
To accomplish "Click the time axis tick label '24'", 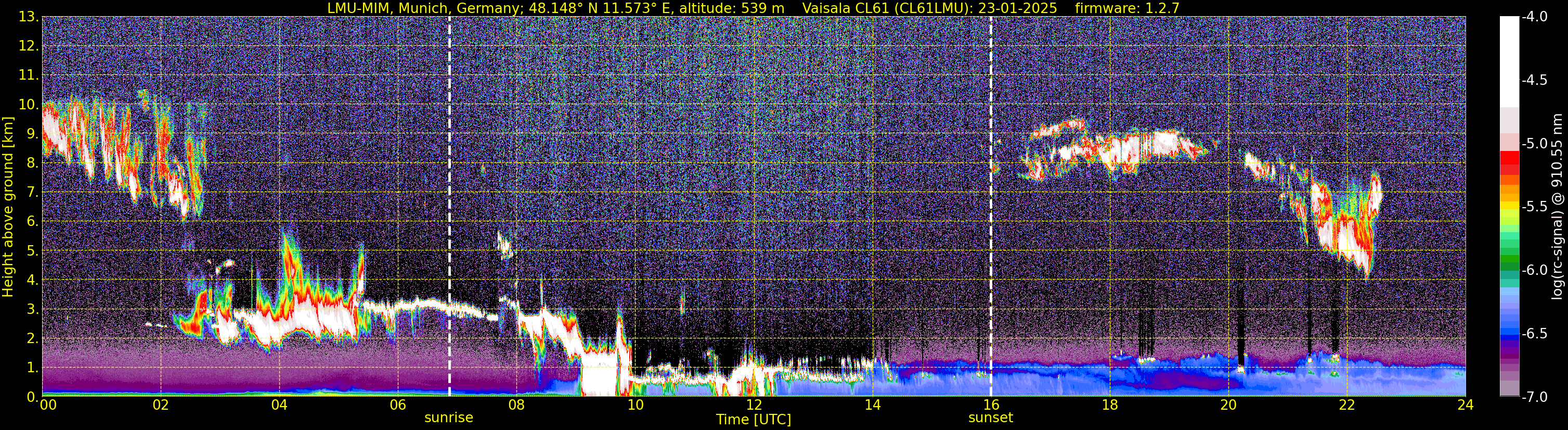I will tap(1466, 405).
